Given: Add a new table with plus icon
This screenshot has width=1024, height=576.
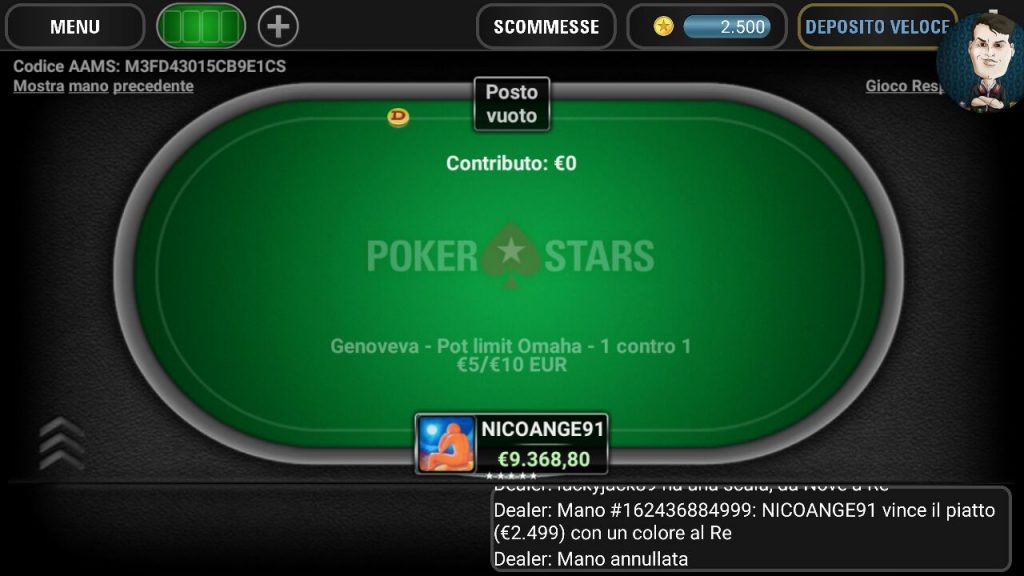Looking at the screenshot, I should [278, 27].
